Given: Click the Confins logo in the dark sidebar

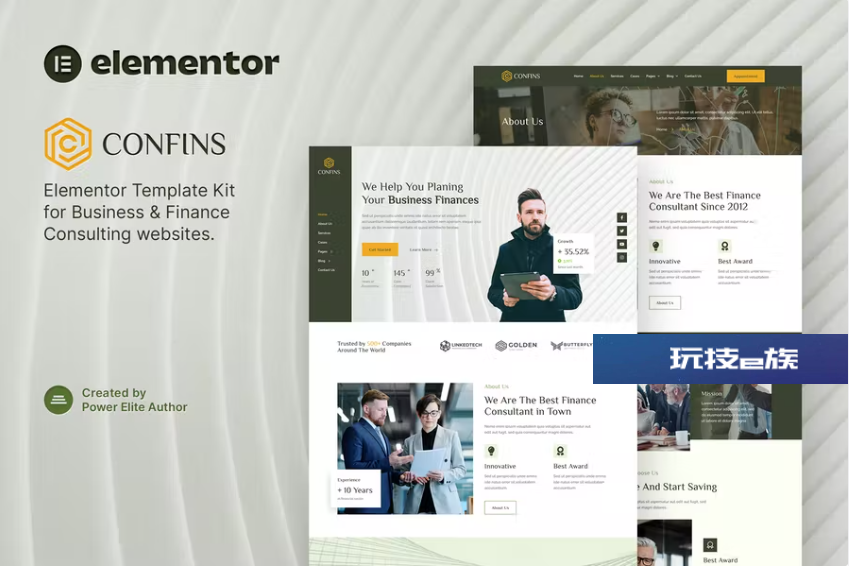Looking at the screenshot, I should pos(329,166).
